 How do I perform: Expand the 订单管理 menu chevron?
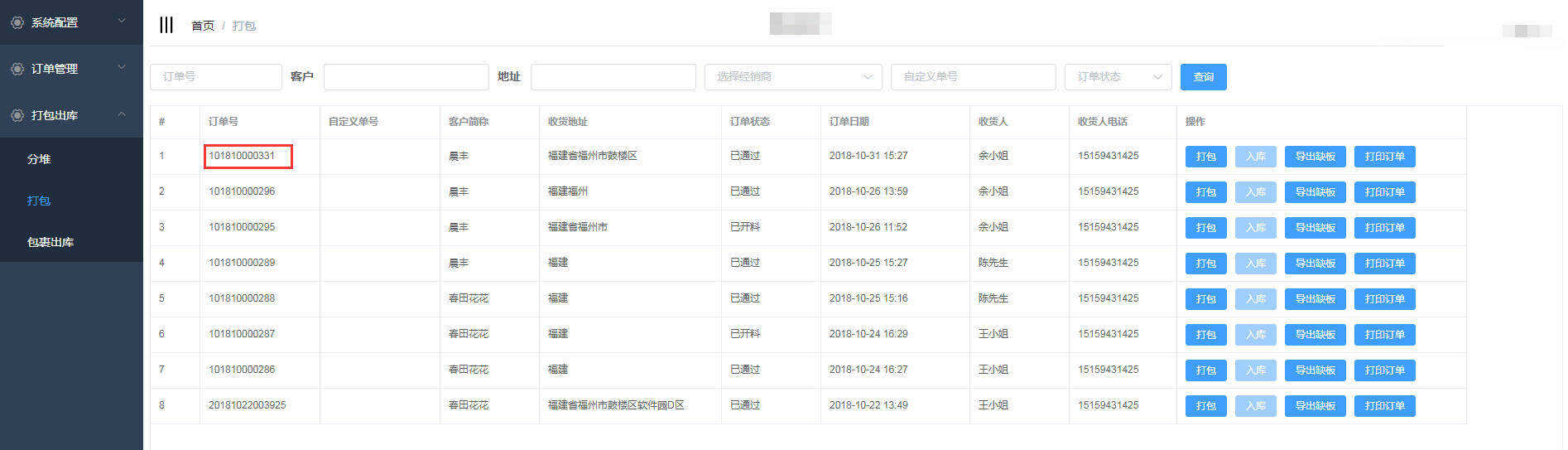click(x=122, y=67)
